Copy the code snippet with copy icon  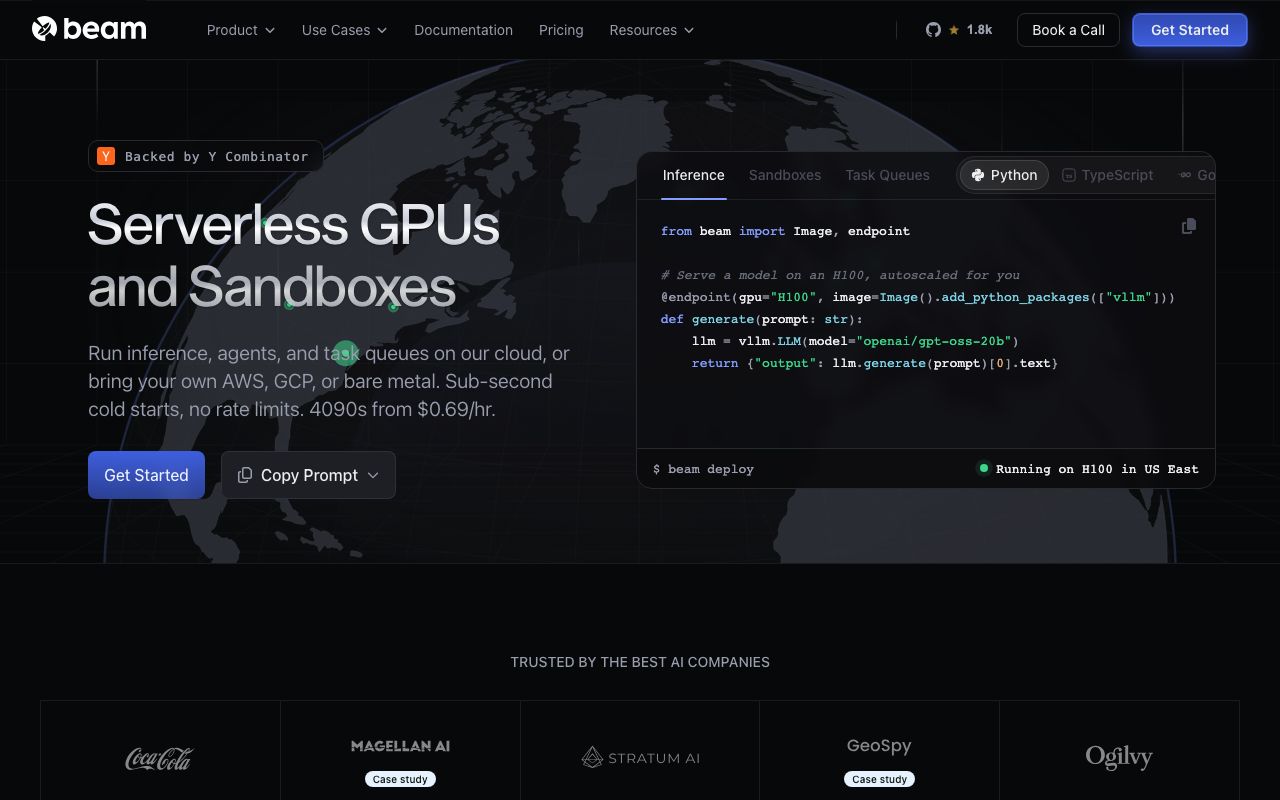coord(1189,226)
